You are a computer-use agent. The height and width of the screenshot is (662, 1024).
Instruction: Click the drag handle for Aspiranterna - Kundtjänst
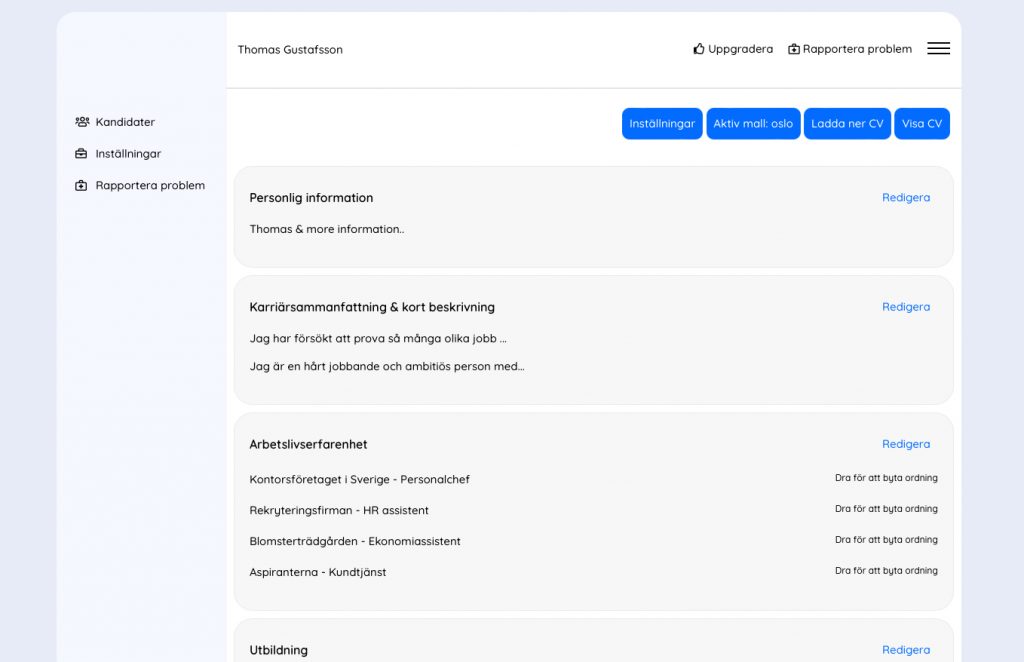tap(886, 571)
